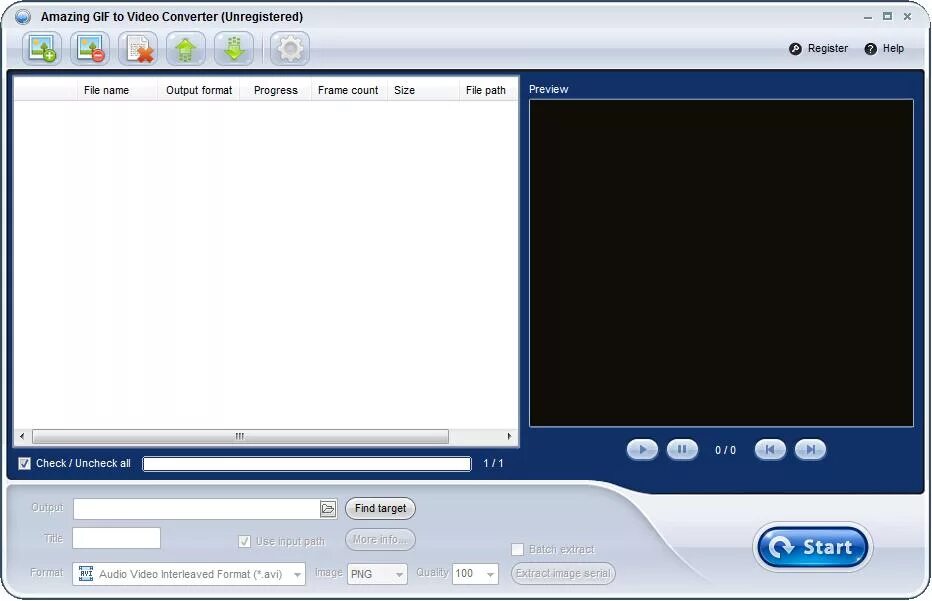
Task: Enable the Batch extract checkbox
Action: coord(517,549)
